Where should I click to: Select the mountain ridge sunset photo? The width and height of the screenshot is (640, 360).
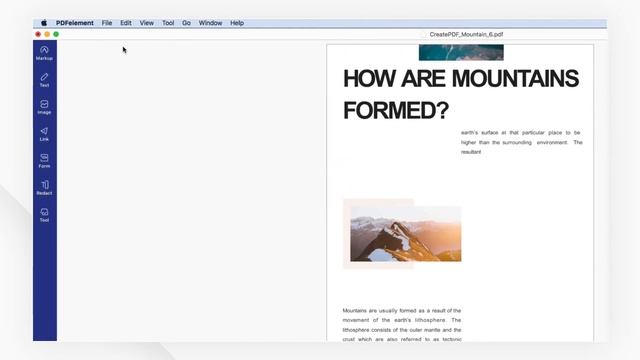pyautogui.click(x=406, y=234)
